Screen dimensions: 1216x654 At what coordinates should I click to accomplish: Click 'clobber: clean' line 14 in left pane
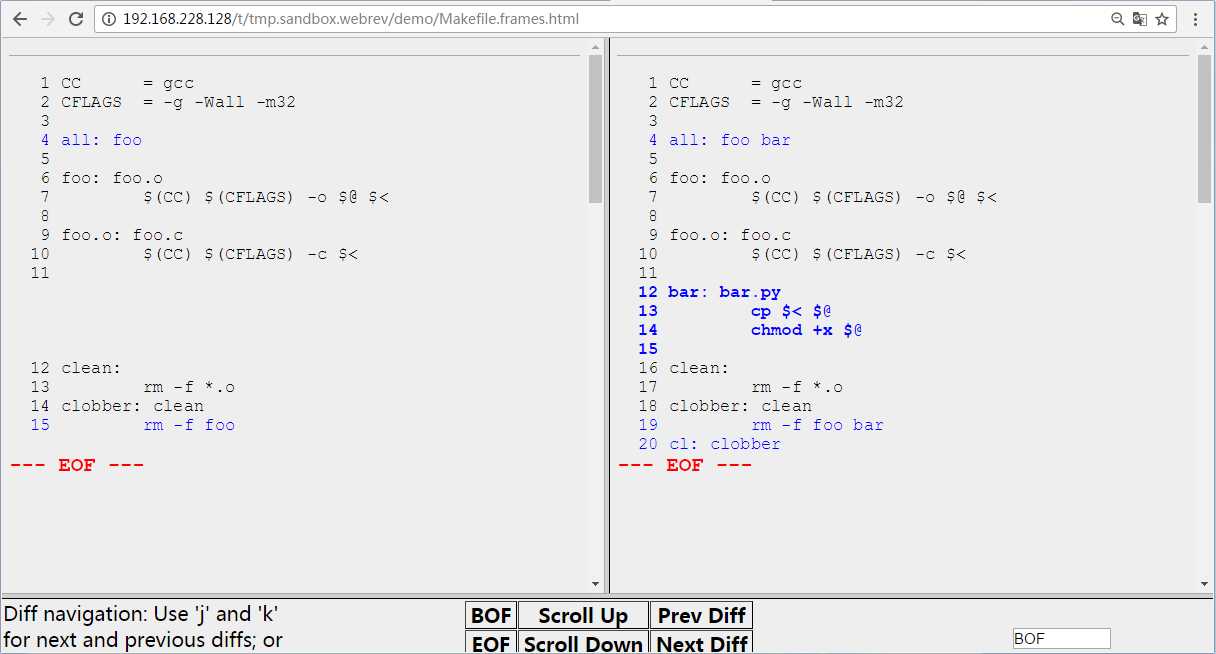[x=132, y=406]
